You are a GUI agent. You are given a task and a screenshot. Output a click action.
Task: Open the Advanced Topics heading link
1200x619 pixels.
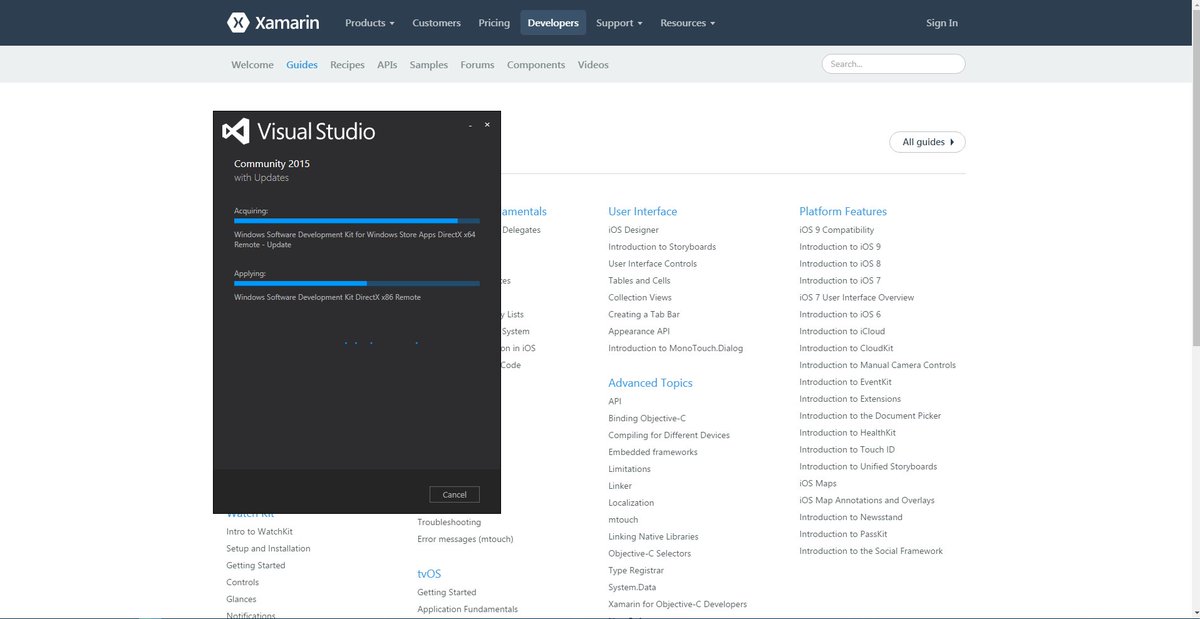click(650, 383)
